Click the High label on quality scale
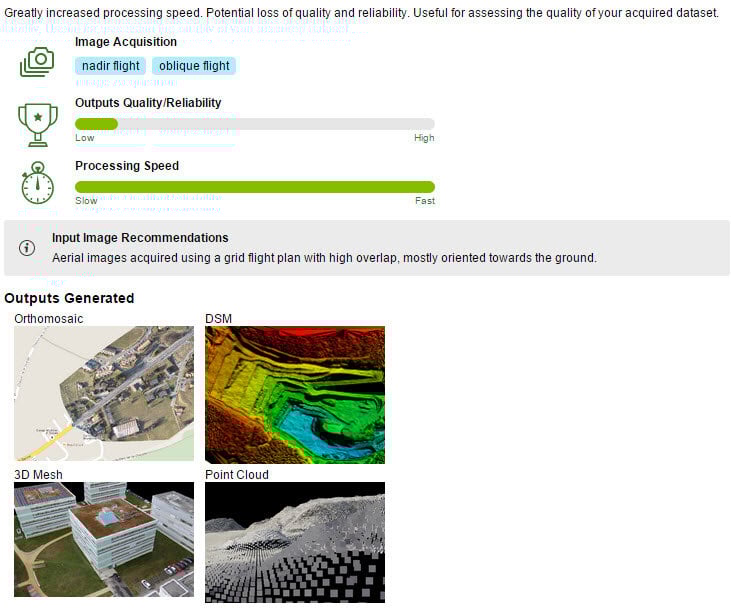Viewport: 731px width, 609px height. click(x=424, y=138)
